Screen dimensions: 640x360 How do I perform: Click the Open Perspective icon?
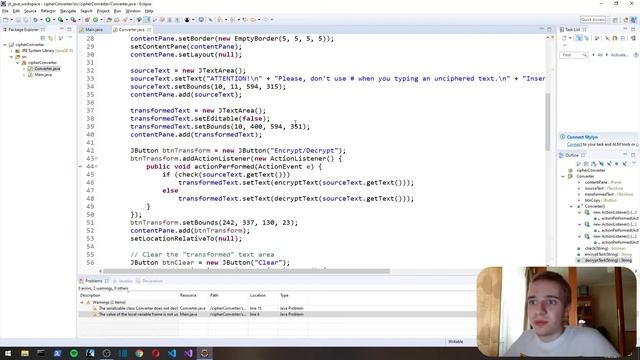point(615,20)
